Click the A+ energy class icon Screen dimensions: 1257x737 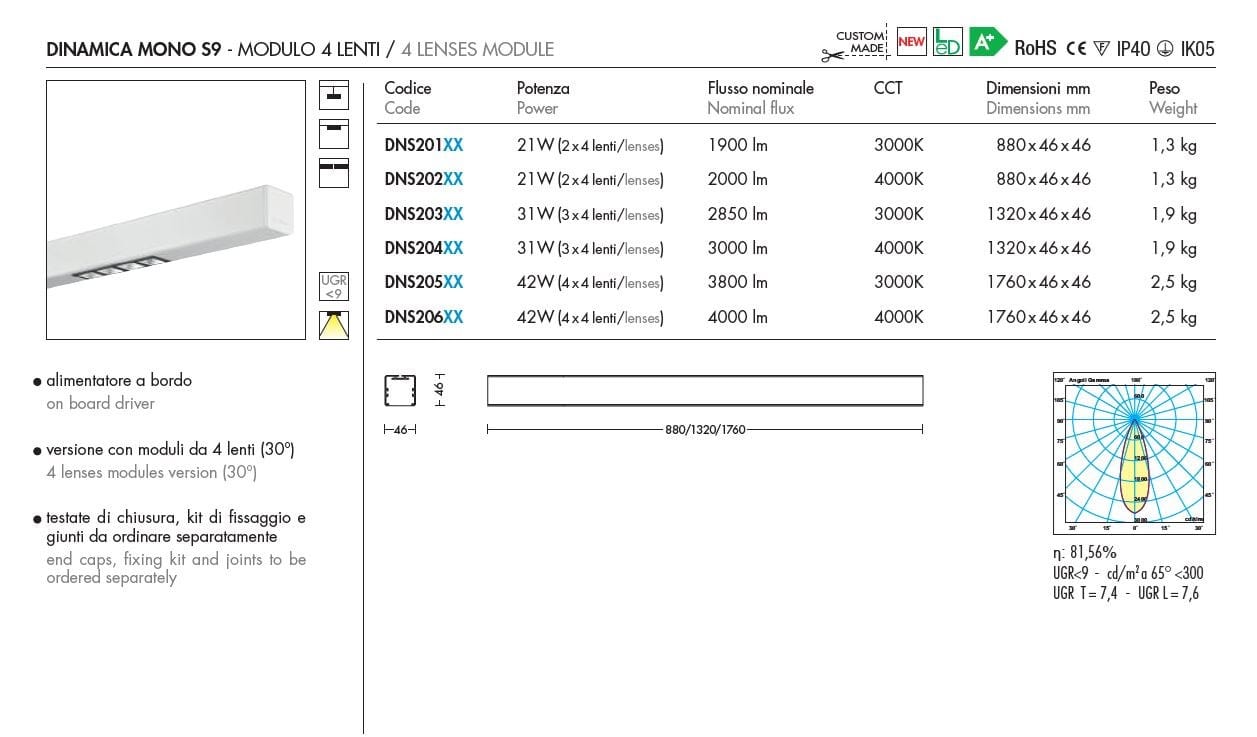click(x=987, y=42)
